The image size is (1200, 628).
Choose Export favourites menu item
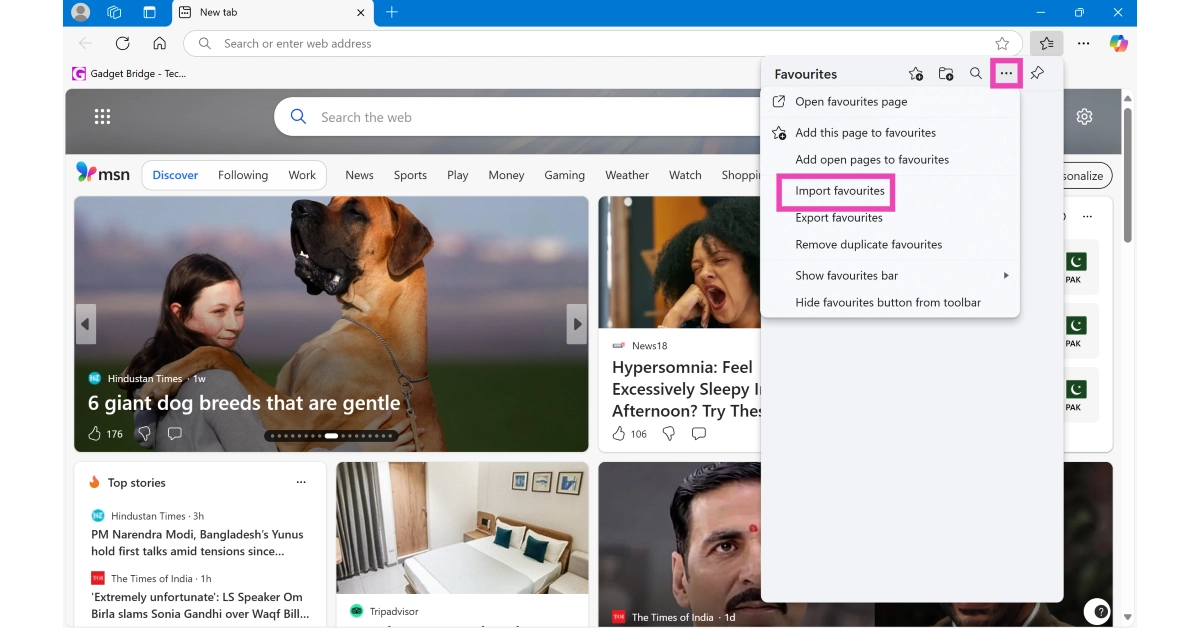pyautogui.click(x=838, y=217)
